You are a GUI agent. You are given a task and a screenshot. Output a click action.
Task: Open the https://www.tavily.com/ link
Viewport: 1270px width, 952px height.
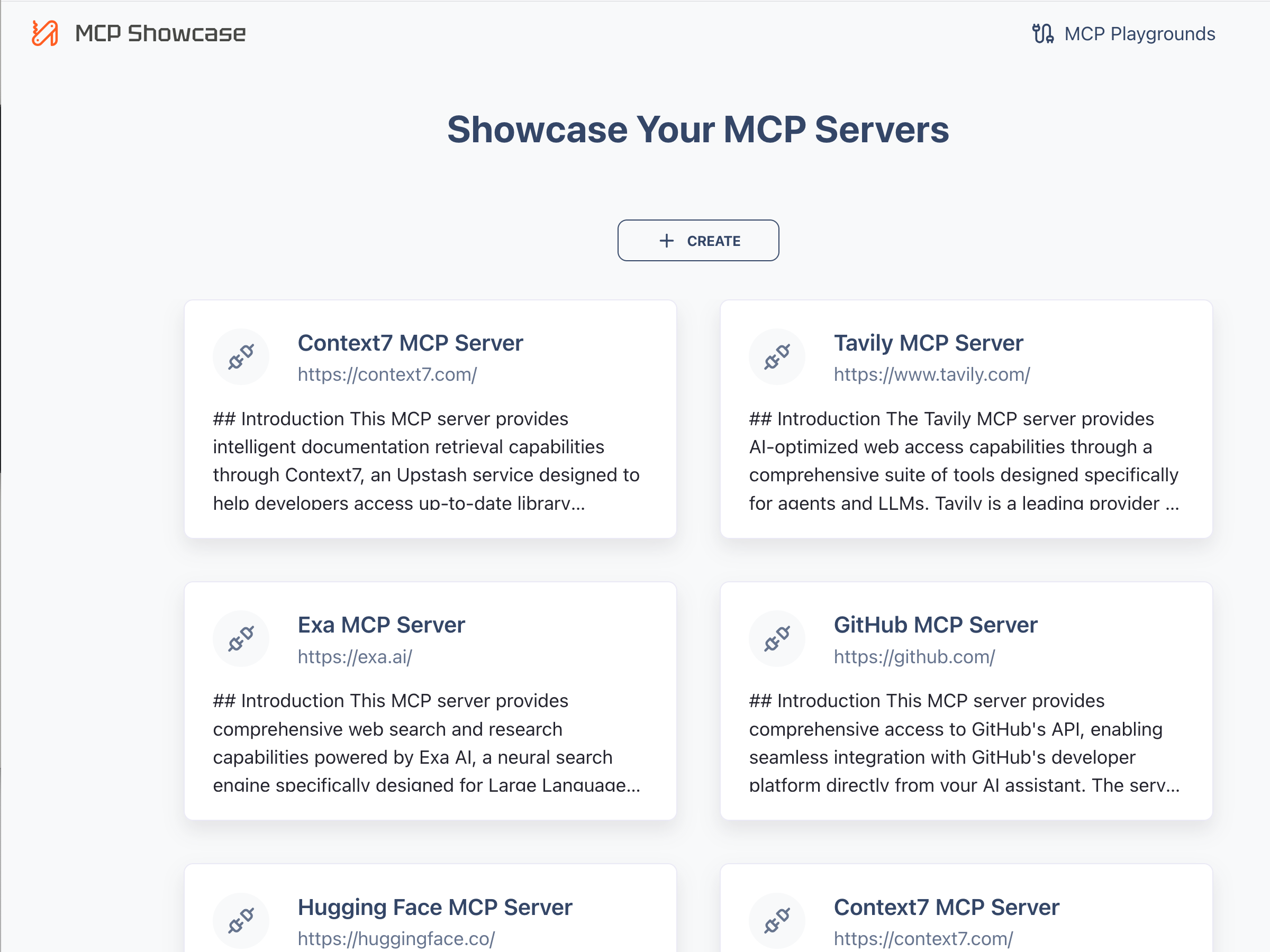[931, 374]
